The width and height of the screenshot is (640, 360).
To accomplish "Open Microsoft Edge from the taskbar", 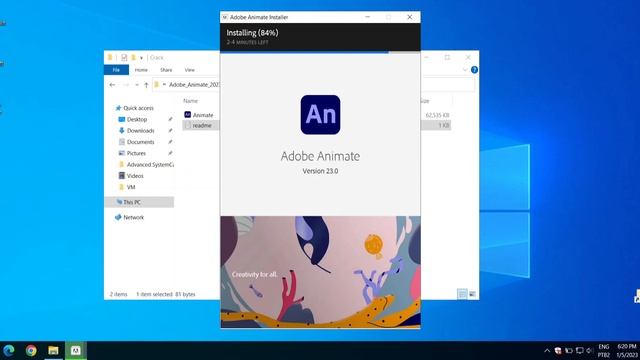I will point(9,350).
